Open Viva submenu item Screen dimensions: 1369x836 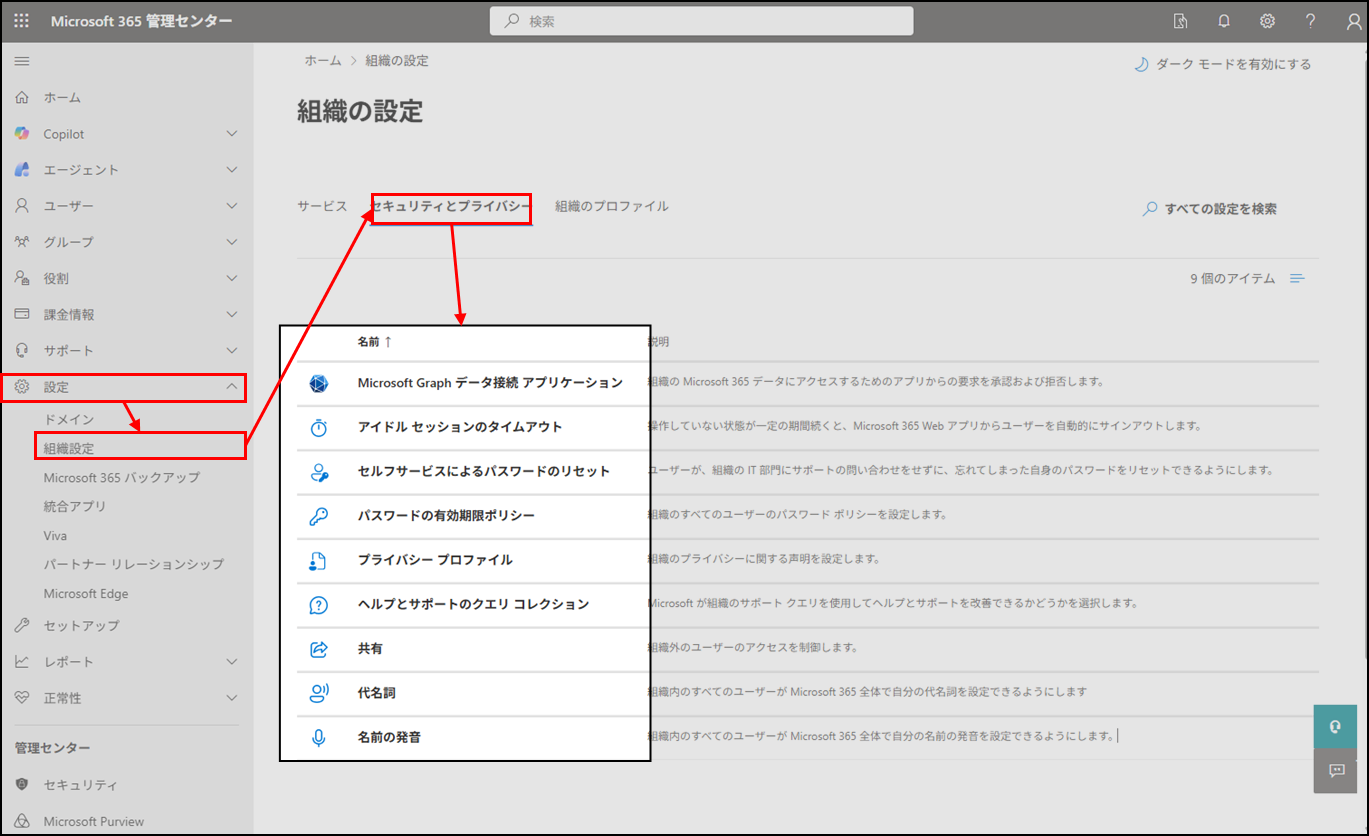(x=56, y=536)
